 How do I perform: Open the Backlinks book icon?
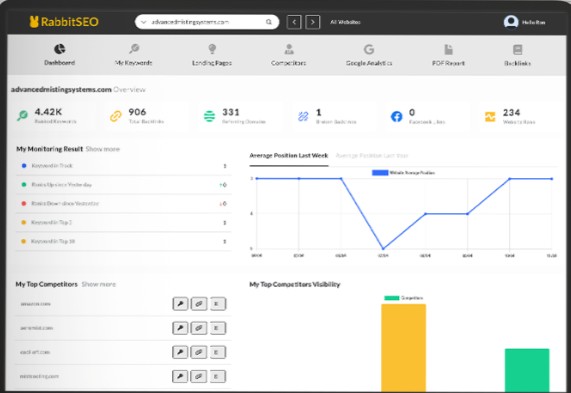(517, 50)
